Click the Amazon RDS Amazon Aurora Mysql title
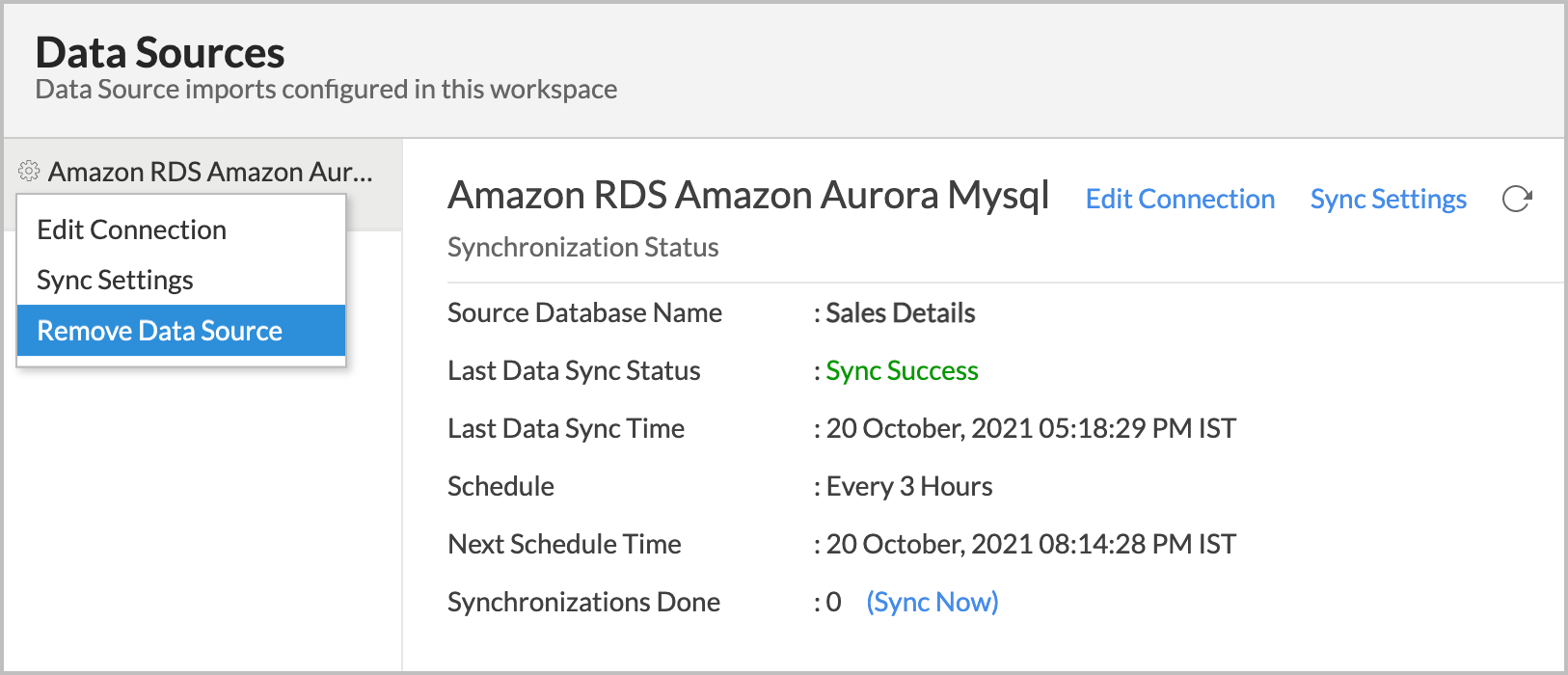The image size is (1568, 675). (748, 195)
